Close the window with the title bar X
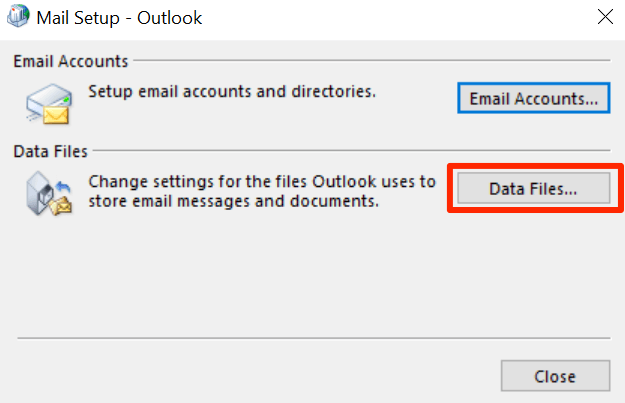Viewport: 625px width, 403px height. coord(605,16)
